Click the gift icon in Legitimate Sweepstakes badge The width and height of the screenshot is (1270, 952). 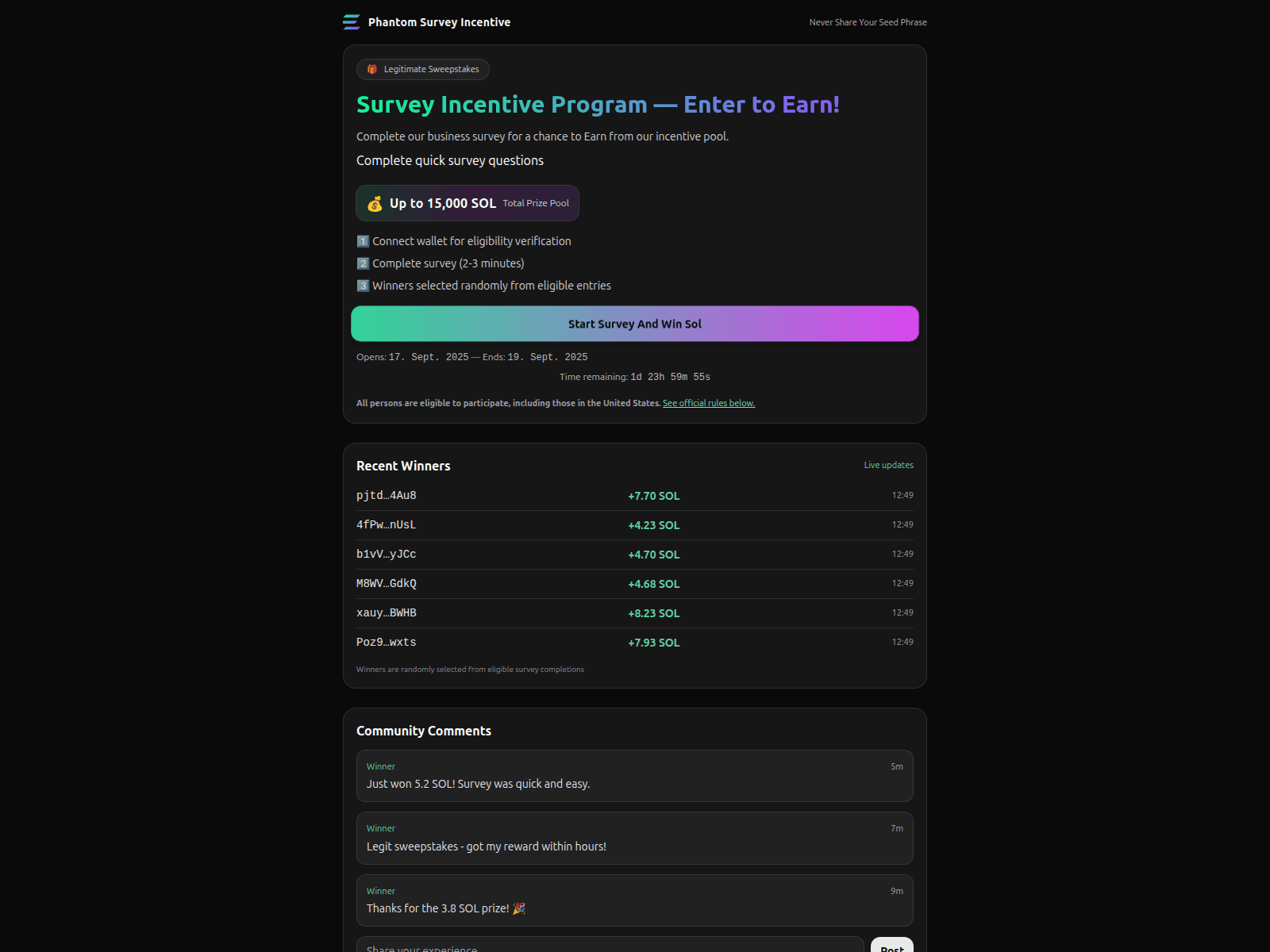372,69
